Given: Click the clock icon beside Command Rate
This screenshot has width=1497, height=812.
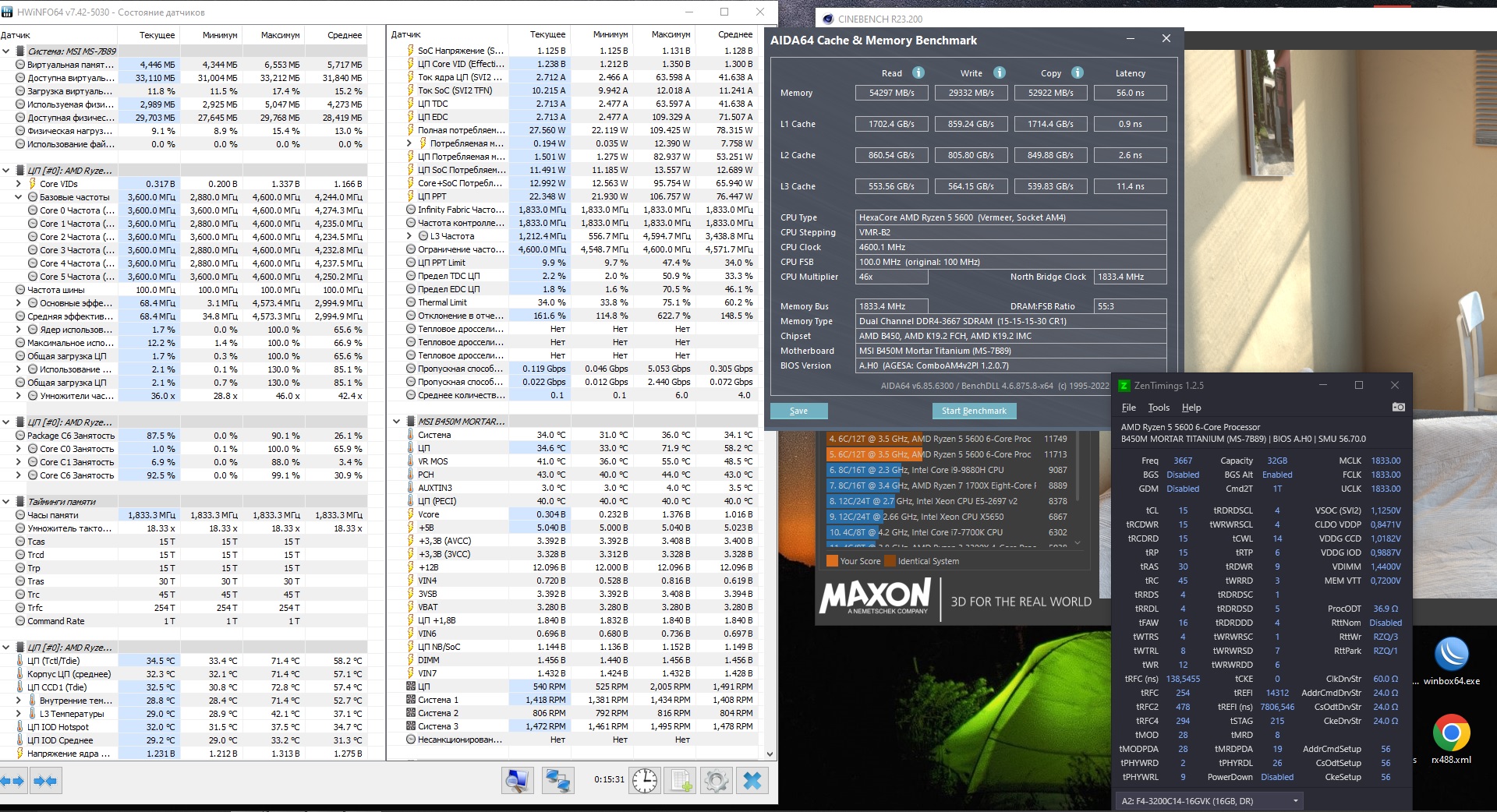Looking at the screenshot, I should point(20,621).
